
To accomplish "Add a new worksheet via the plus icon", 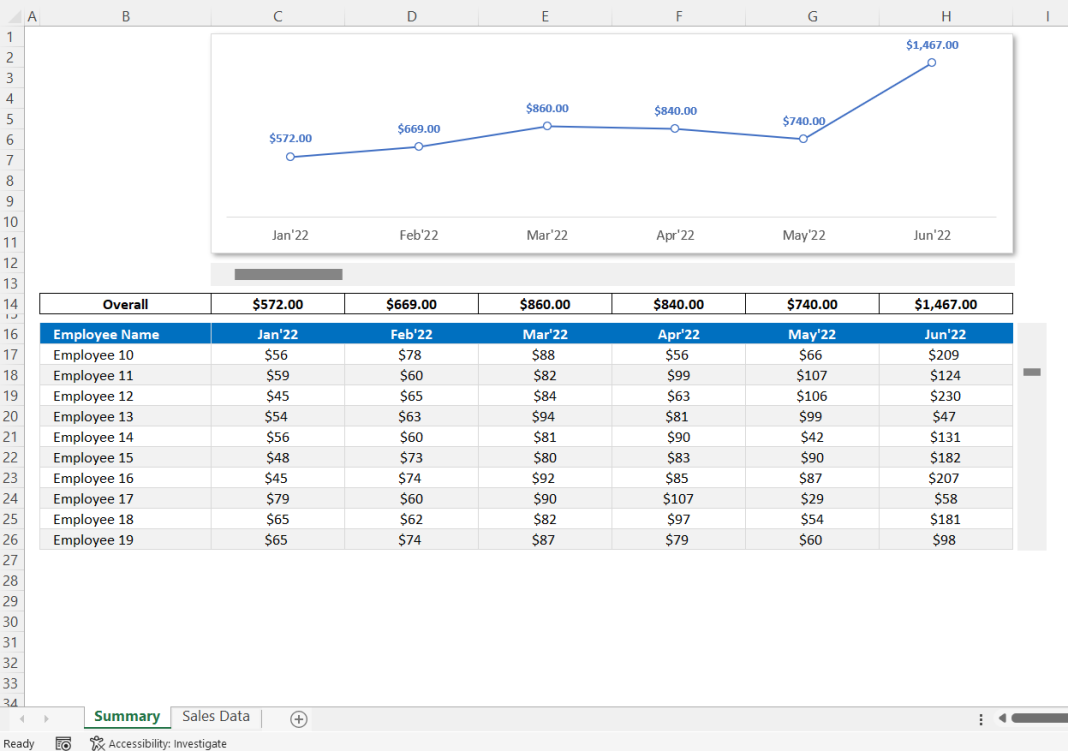I will point(296,717).
